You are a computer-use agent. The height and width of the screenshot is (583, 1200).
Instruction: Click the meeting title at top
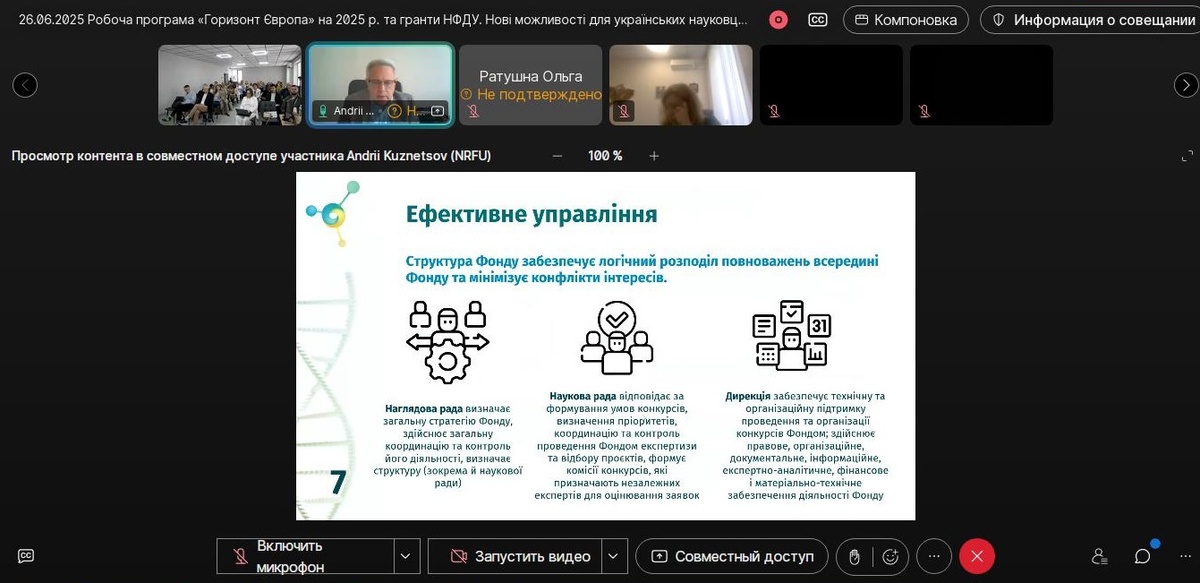(x=382, y=20)
